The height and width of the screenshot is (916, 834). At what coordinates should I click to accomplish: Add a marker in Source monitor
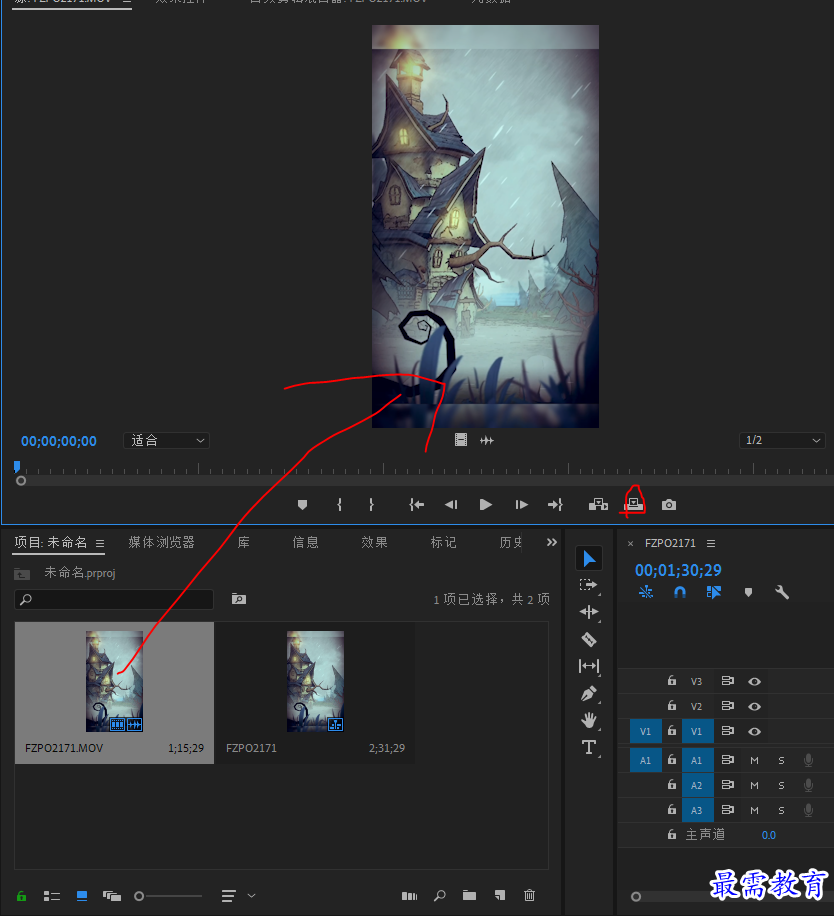tap(302, 505)
